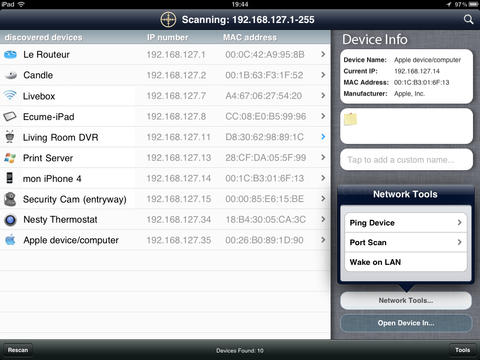The width and height of the screenshot is (480, 360).
Task: Select the mon iPhone 4 device name
Action: click(52, 179)
